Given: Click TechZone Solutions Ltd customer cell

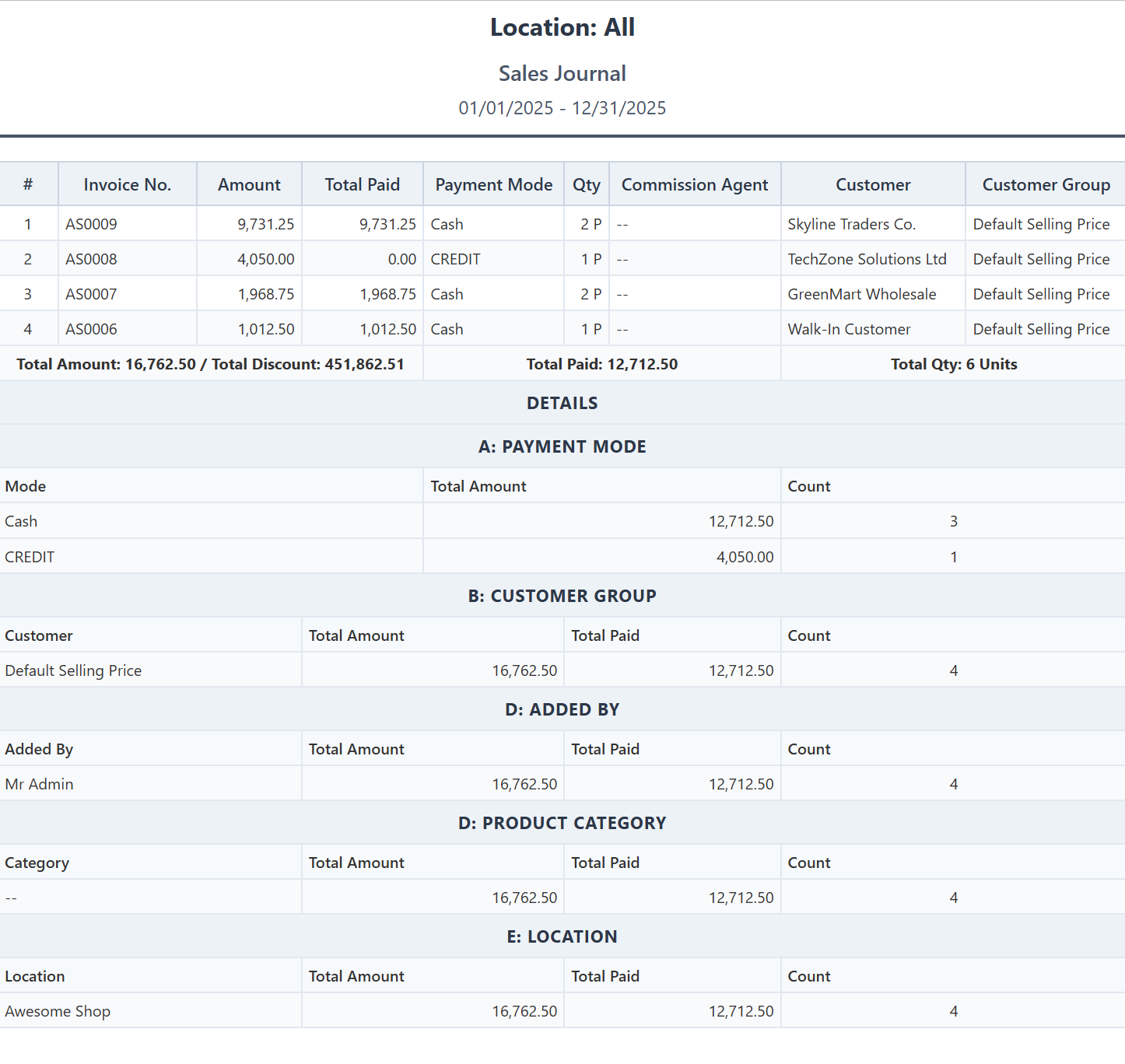Looking at the screenshot, I should [x=867, y=259].
